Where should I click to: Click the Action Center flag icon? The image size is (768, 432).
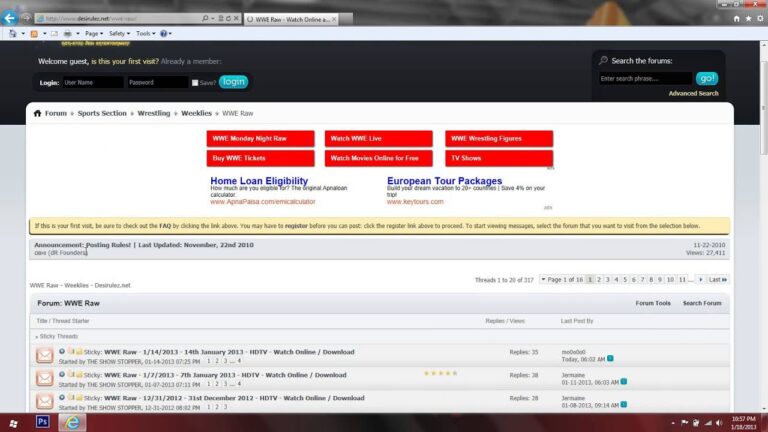point(684,423)
